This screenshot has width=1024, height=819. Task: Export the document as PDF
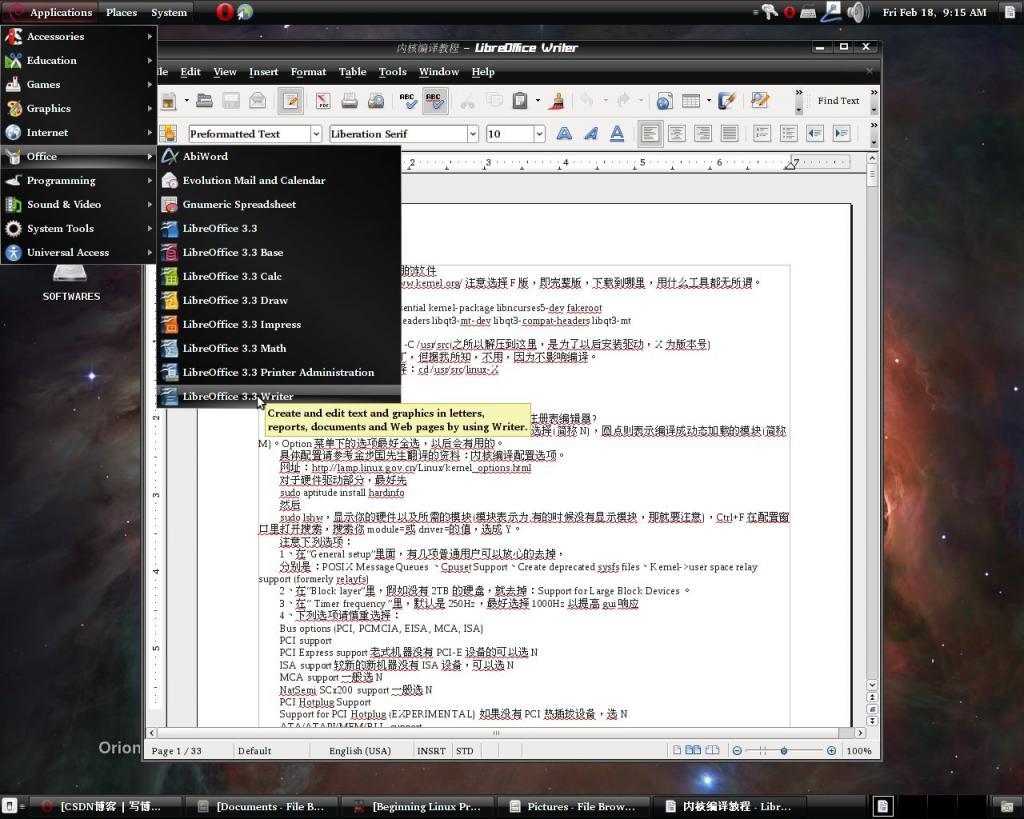[322, 101]
